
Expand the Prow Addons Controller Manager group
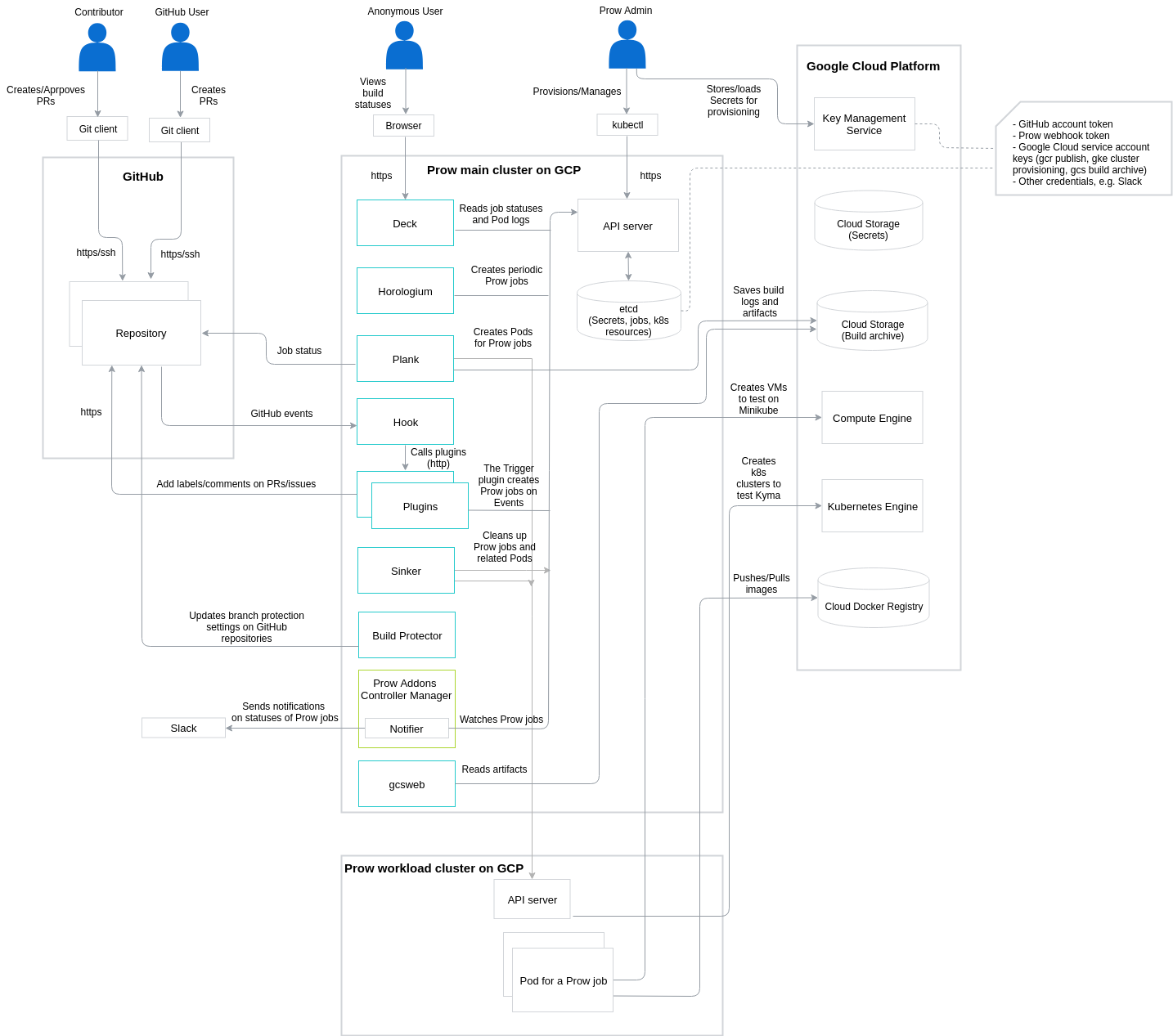click(x=407, y=689)
